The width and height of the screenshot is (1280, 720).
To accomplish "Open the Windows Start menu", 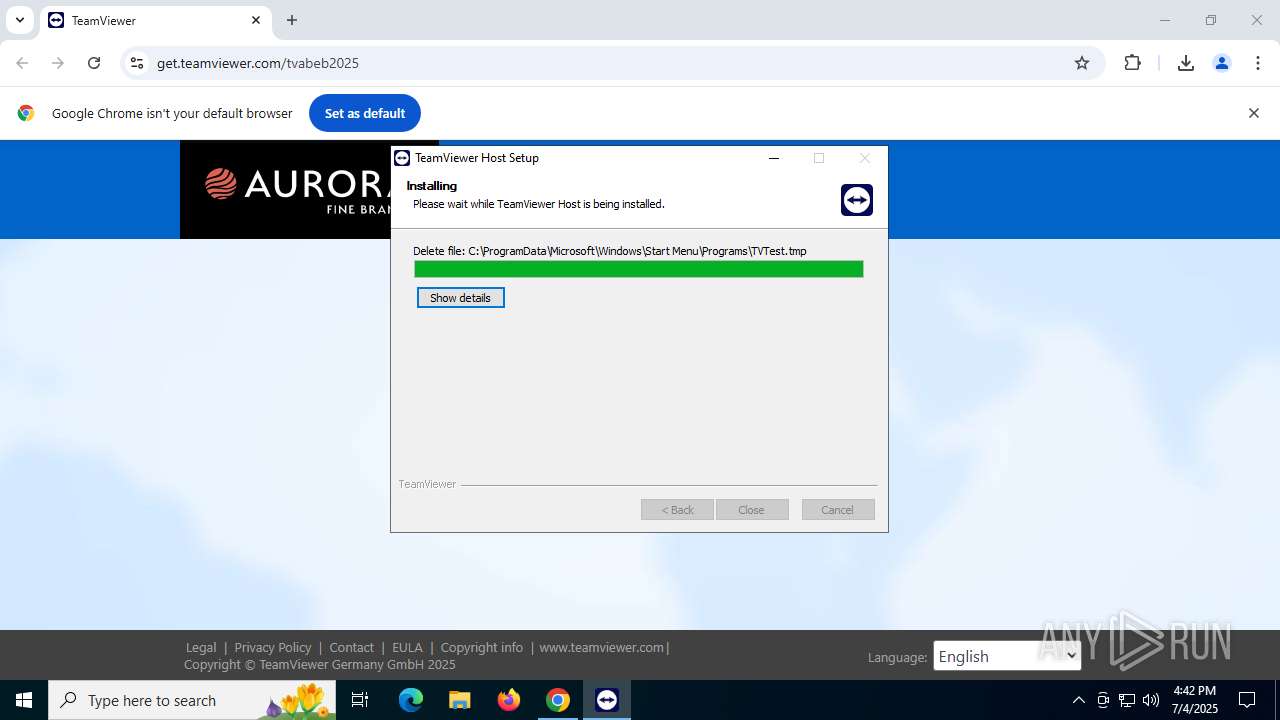I will 24,700.
